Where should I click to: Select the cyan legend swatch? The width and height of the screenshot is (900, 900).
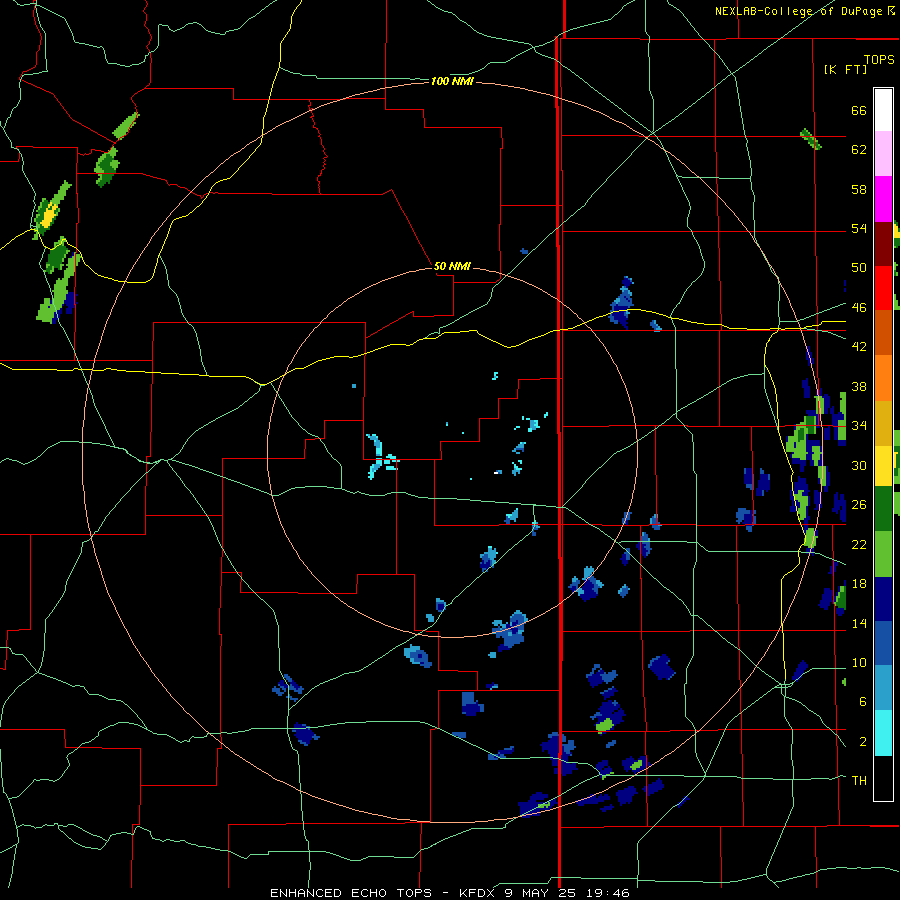(x=883, y=733)
